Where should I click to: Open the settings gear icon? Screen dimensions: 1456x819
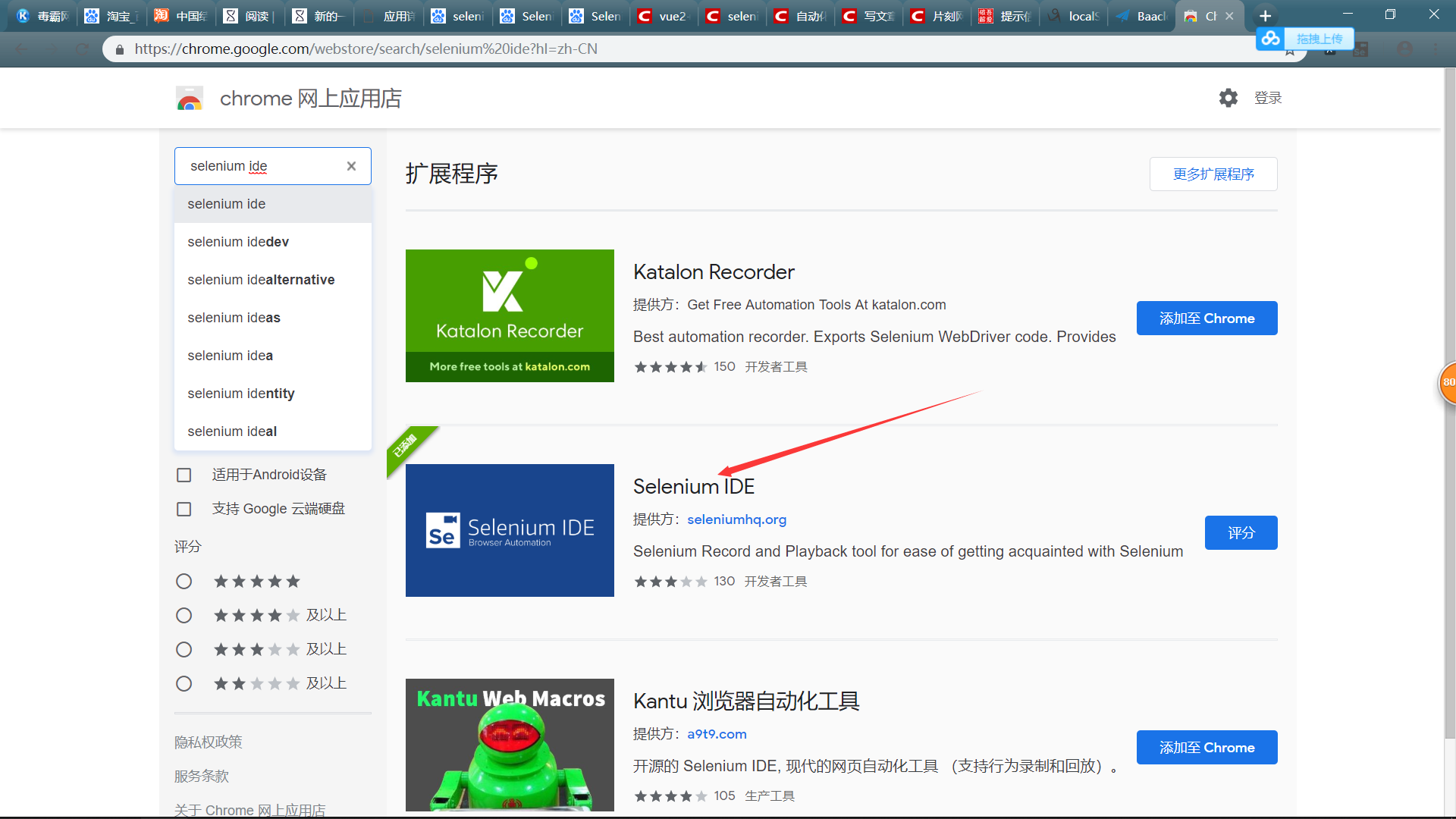(x=1228, y=98)
